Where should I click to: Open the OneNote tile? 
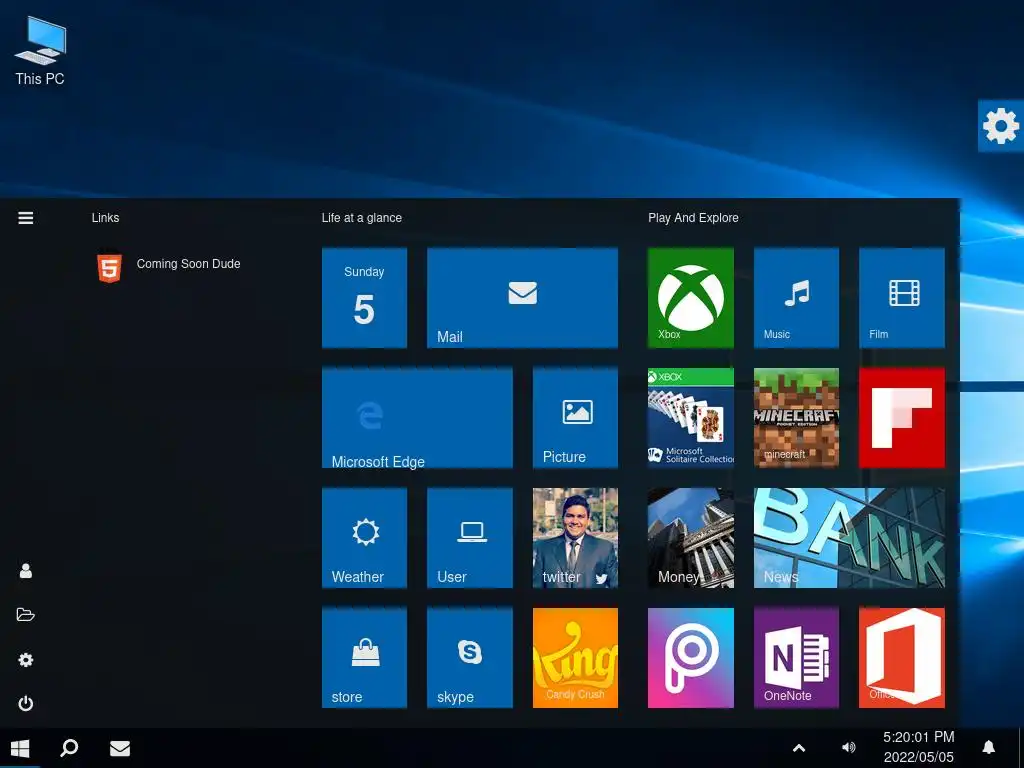coord(796,658)
